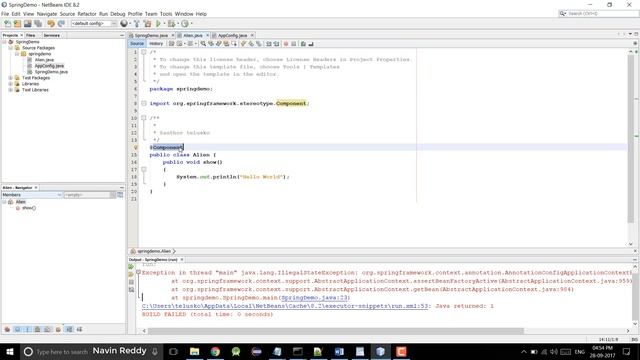Switch to the Files tab

coord(31,36)
